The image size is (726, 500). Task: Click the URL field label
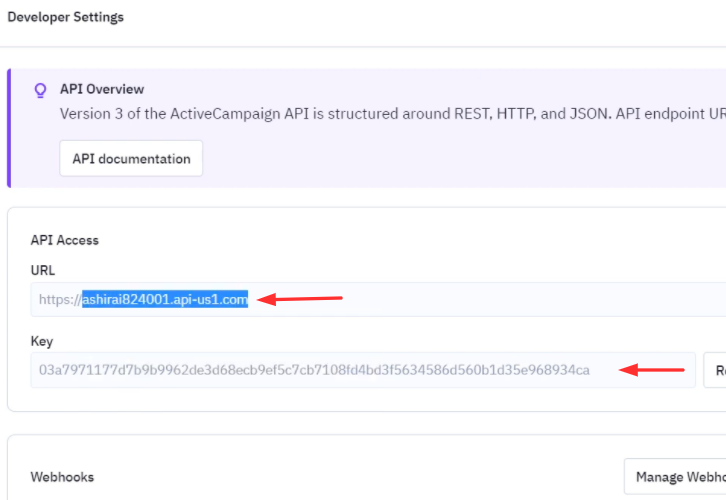[x=43, y=270]
